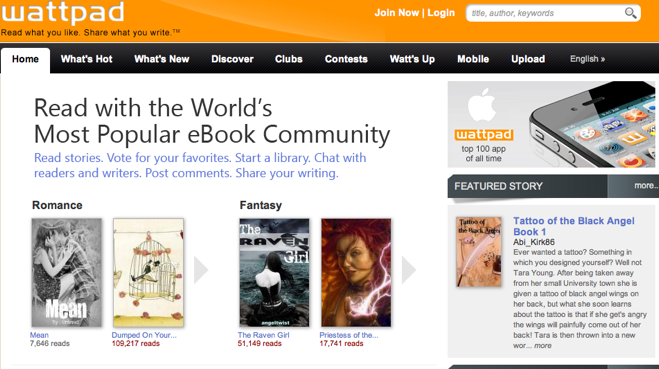The height and width of the screenshot is (369, 659).
Task: Open the Mean book cover
Action: point(66,272)
